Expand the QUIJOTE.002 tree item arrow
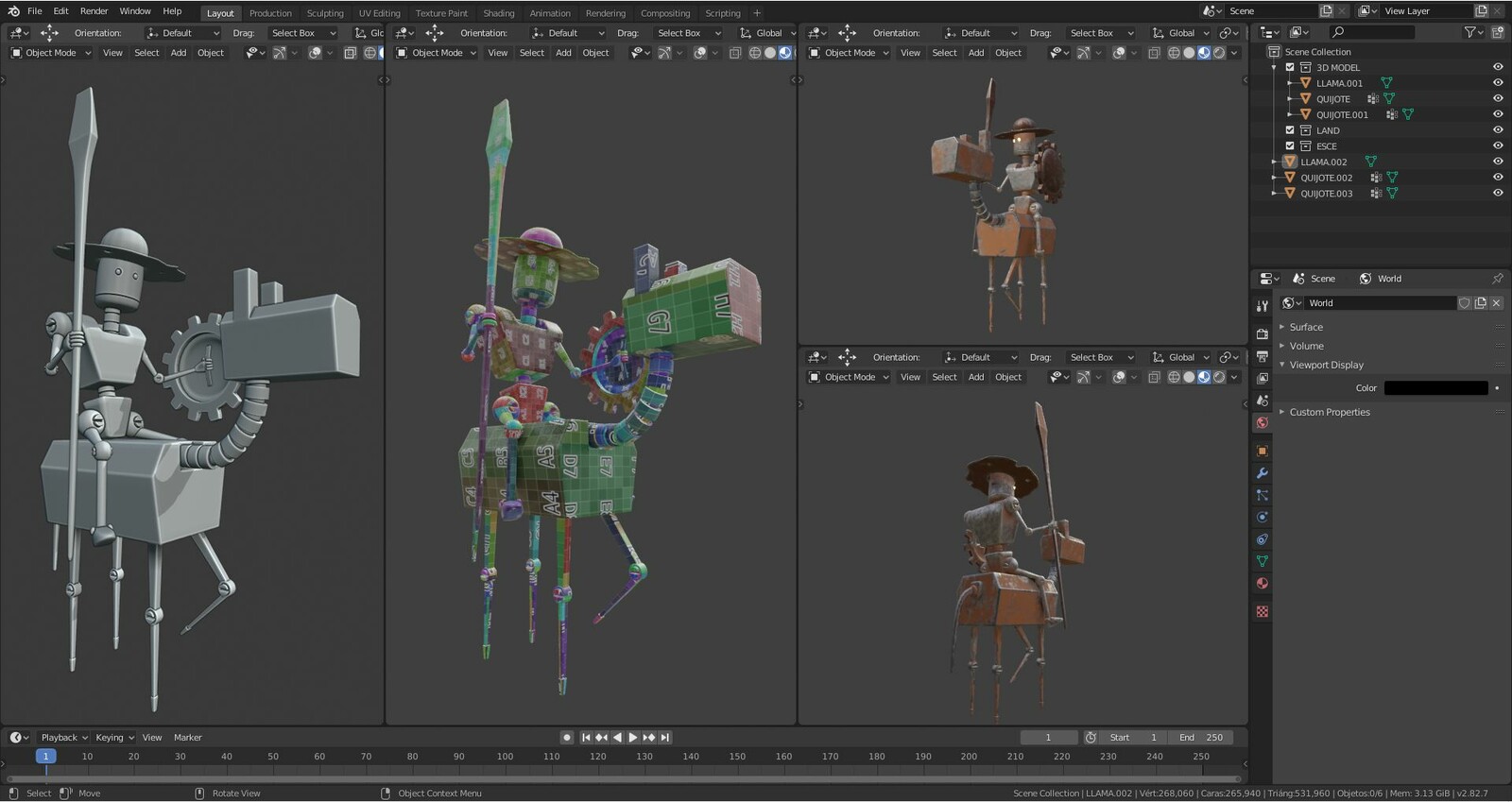Viewport: 1512px width, 802px height. pos(1275,178)
